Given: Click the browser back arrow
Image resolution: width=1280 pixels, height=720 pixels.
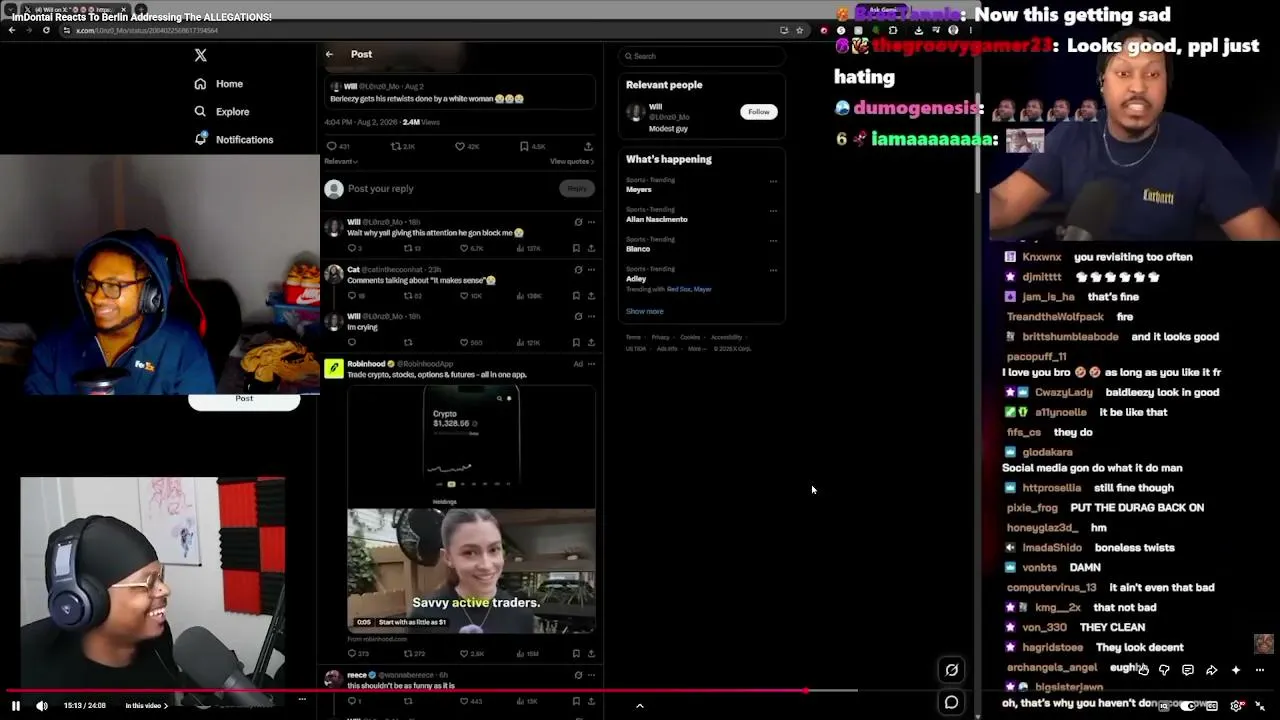Looking at the screenshot, I should [x=12, y=30].
